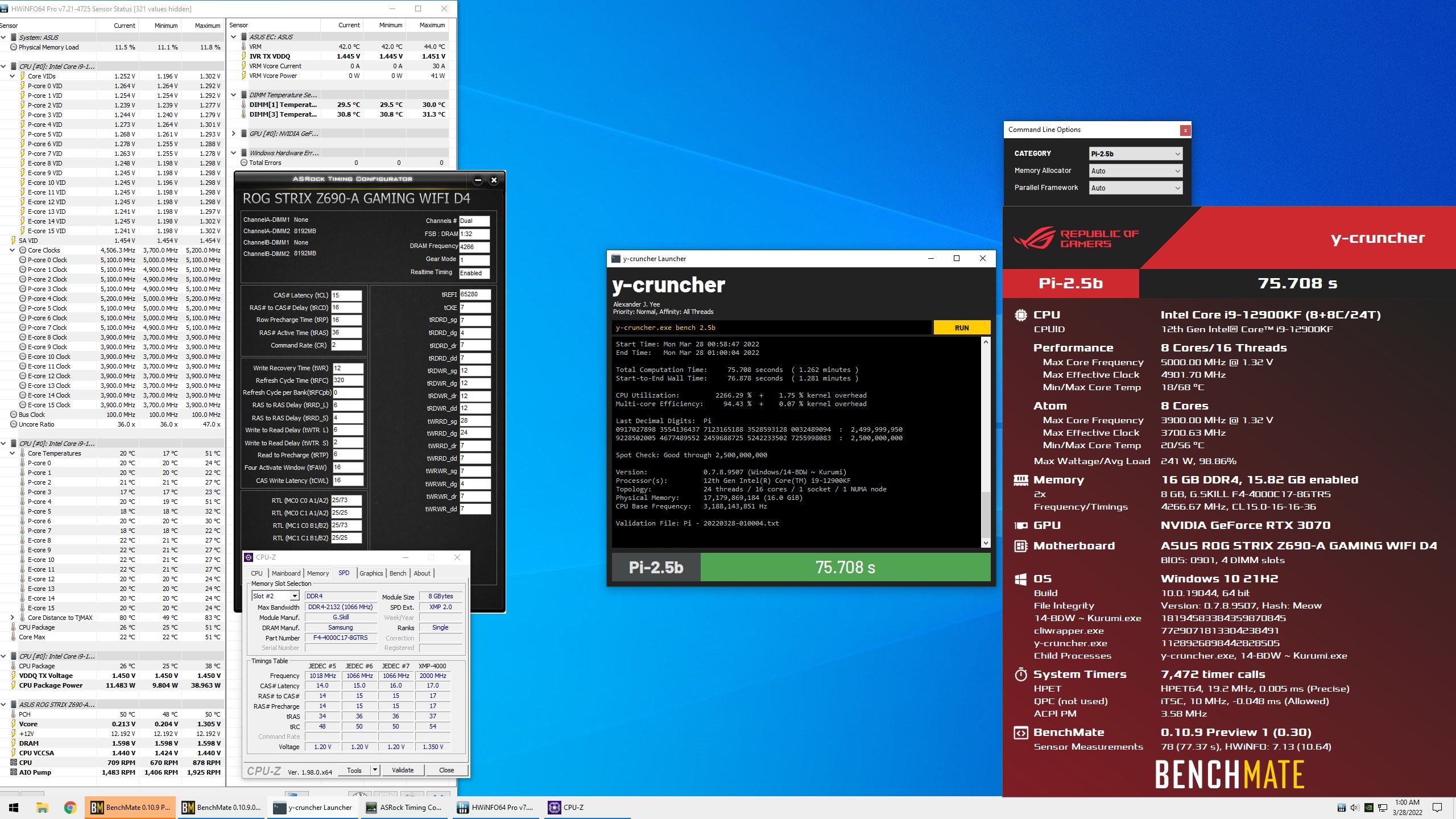Switch to the Memory tab in CPU-Z
The height and width of the screenshot is (819, 1456).
tap(318, 573)
